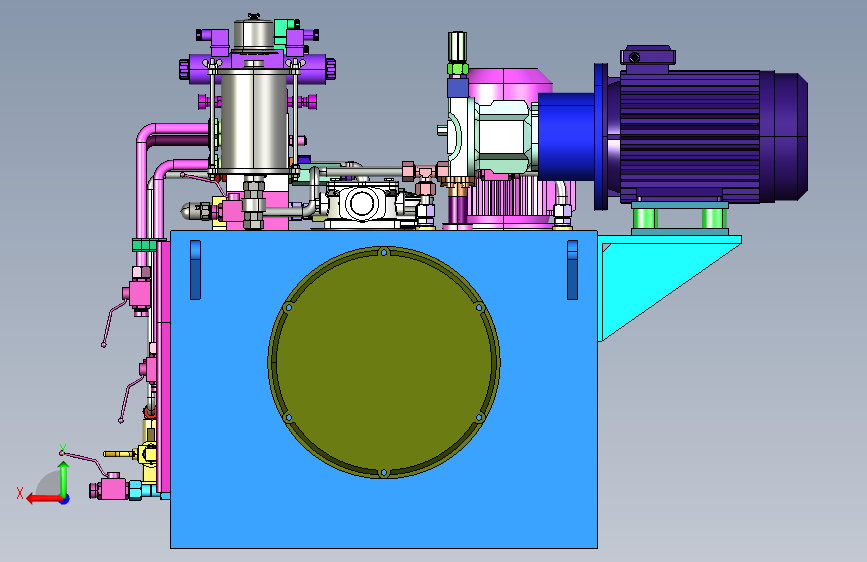
Task: Select the right dark blue lifting lug
Action: [572, 270]
